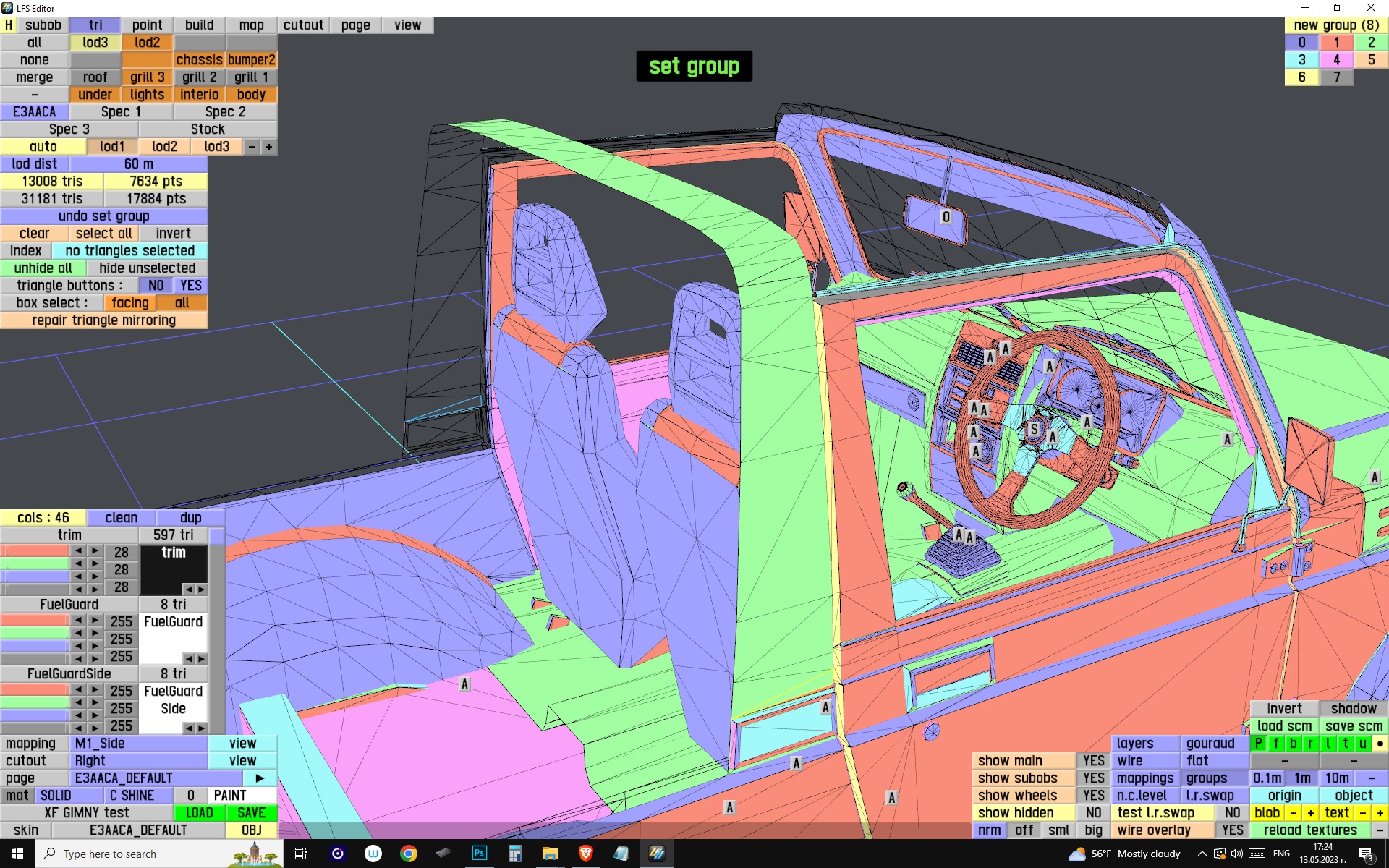Toggle wire overlay YES button

pos(1232,830)
